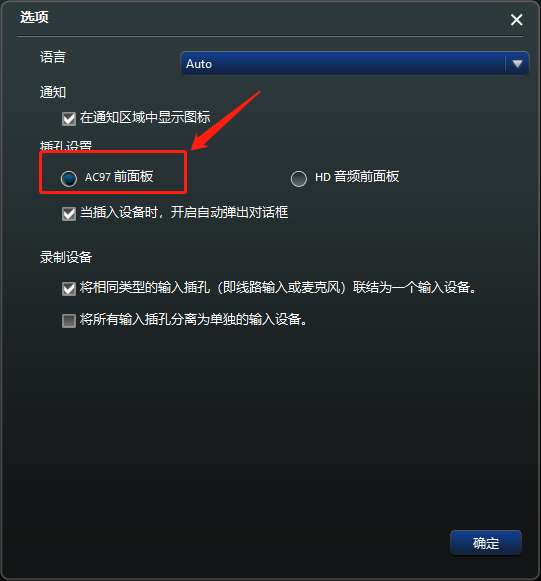Screen dimensions: 541x581
Task: Enable the 将所有输入插孔分离 checkbox
Action: (69, 321)
